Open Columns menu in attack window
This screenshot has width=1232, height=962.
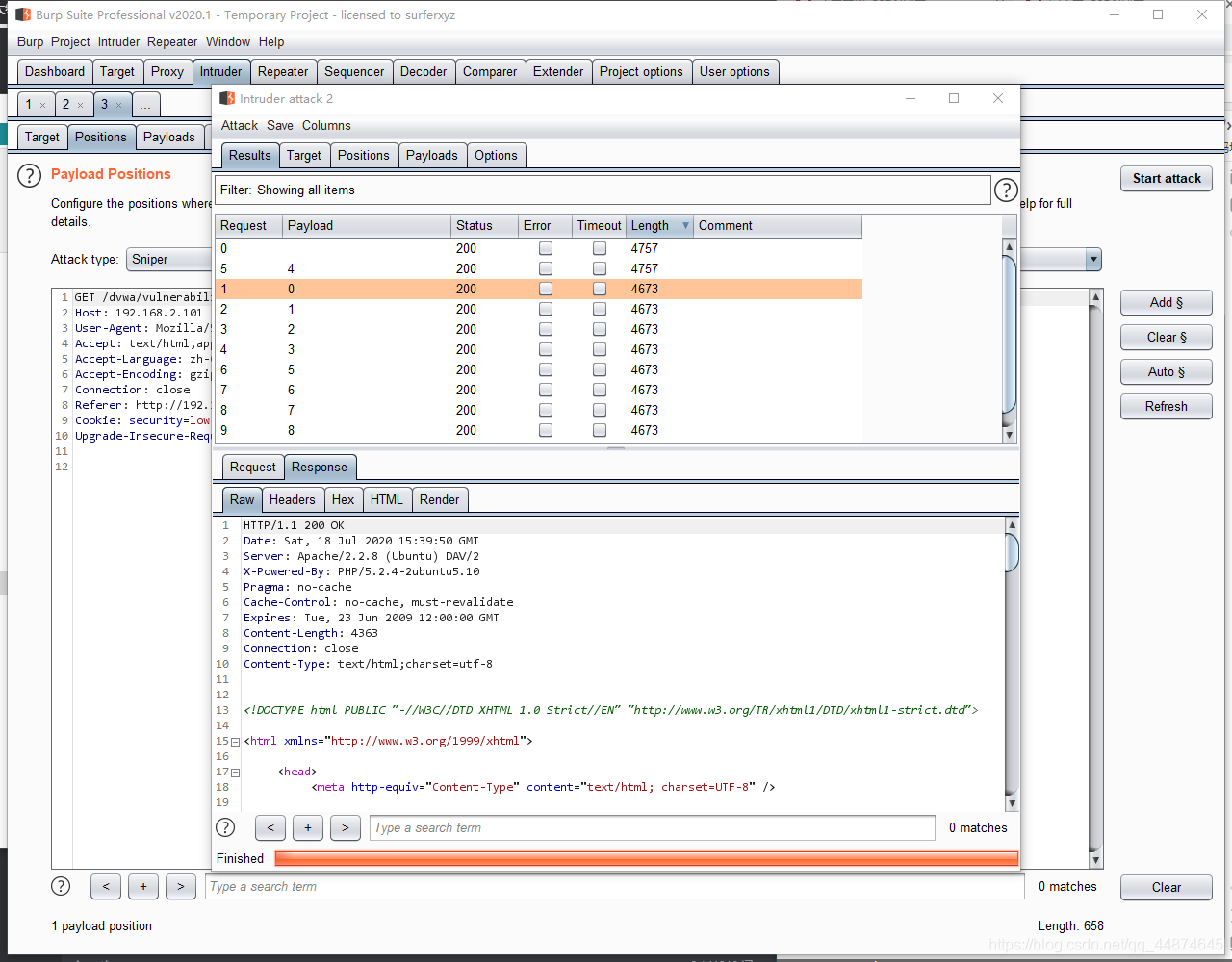coord(326,126)
